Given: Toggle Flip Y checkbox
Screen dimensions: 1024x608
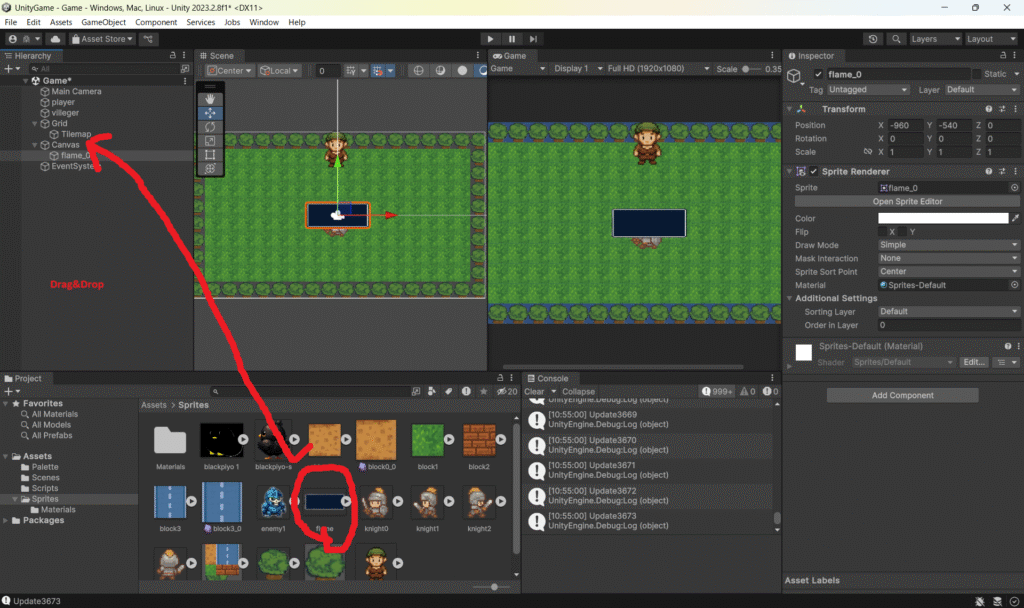Looking at the screenshot, I should coord(903,232).
